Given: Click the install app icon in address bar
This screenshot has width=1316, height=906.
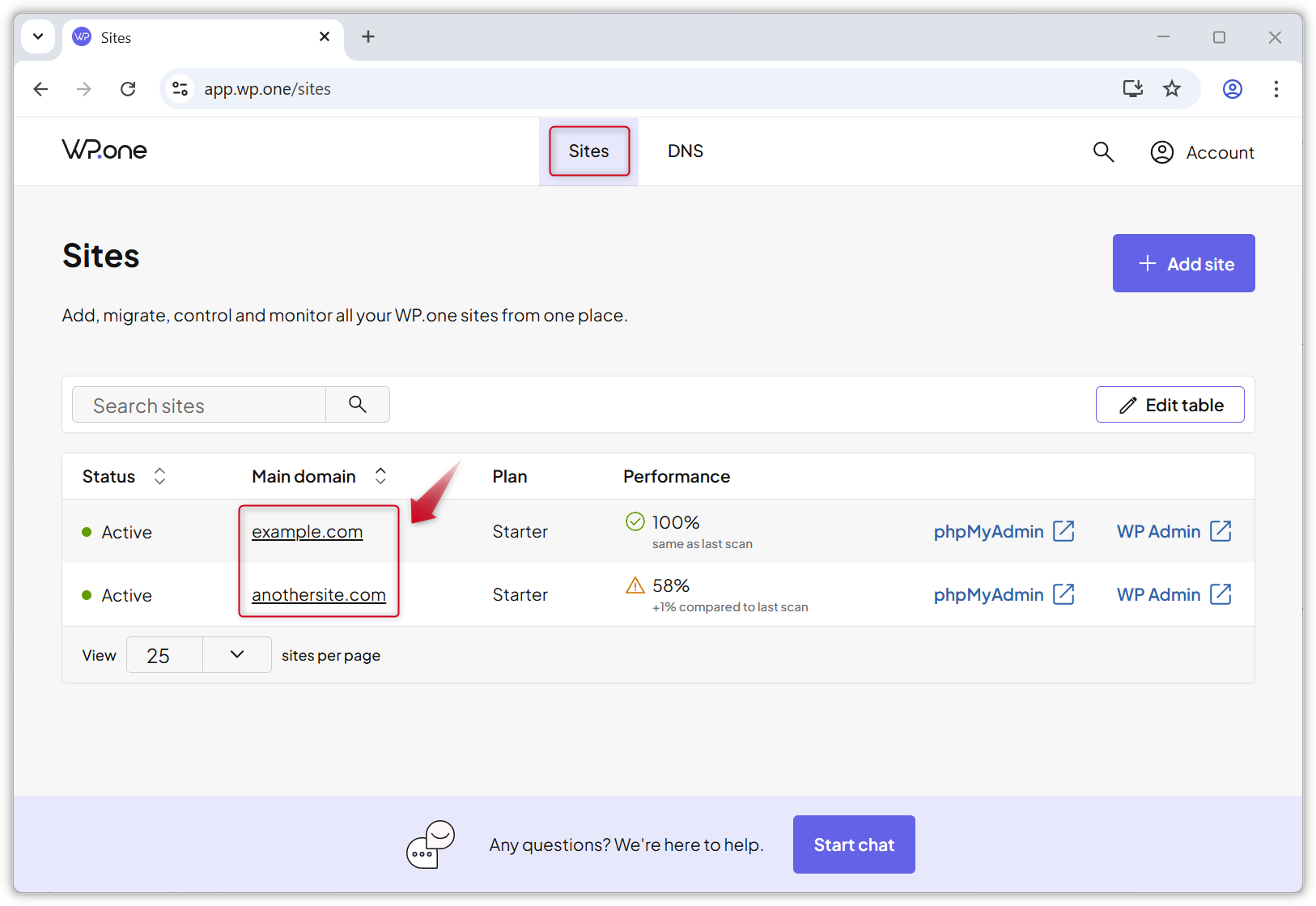Looking at the screenshot, I should pos(1132,89).
